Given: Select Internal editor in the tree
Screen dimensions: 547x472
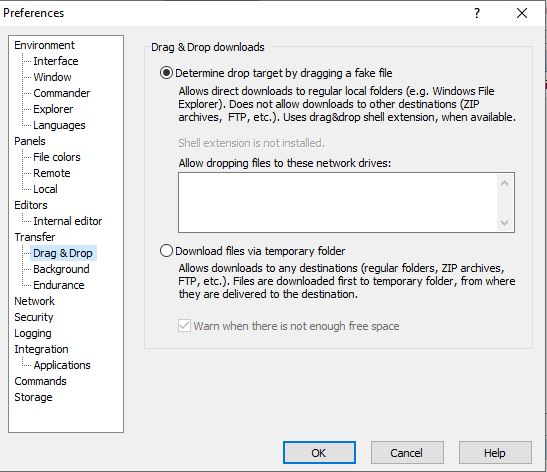Looking at the screenshot, I should click(67, 221).
